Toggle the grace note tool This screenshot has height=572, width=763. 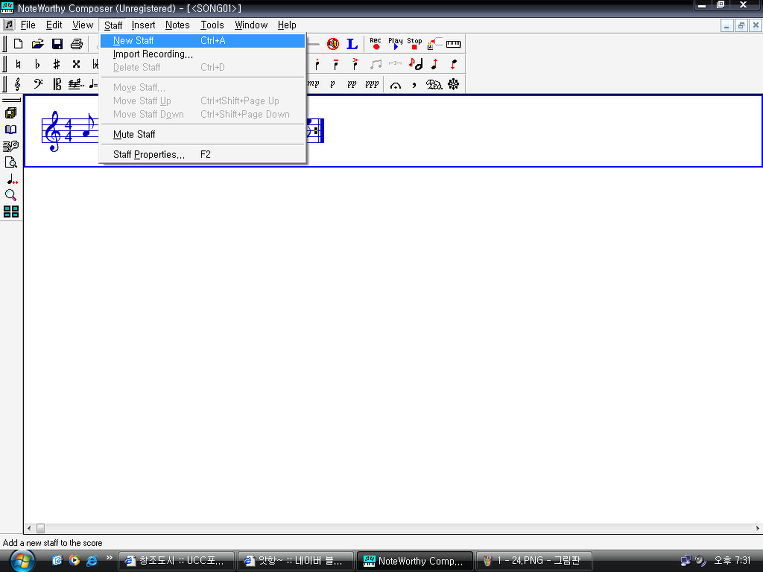coord(415,64)
